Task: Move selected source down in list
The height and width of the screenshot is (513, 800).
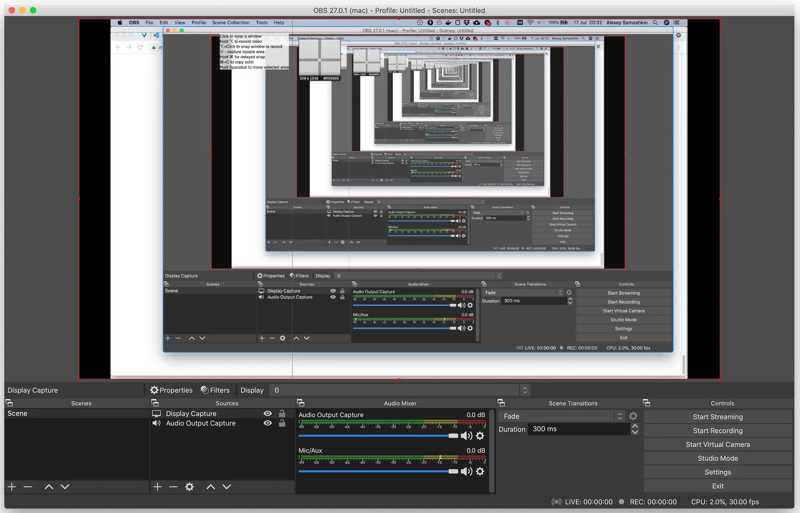Action: tap(227, 487)
